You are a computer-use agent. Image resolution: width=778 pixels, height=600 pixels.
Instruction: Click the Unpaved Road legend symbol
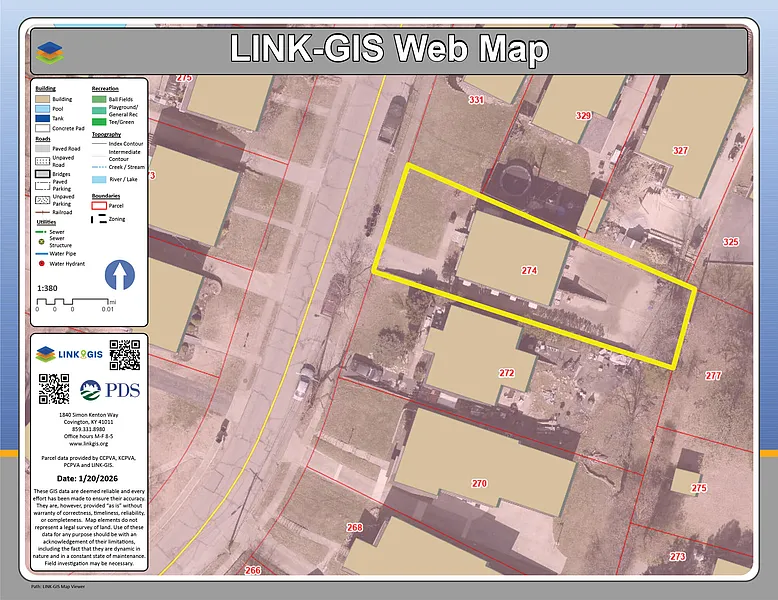pyautogui.click(x=43, y=161)
